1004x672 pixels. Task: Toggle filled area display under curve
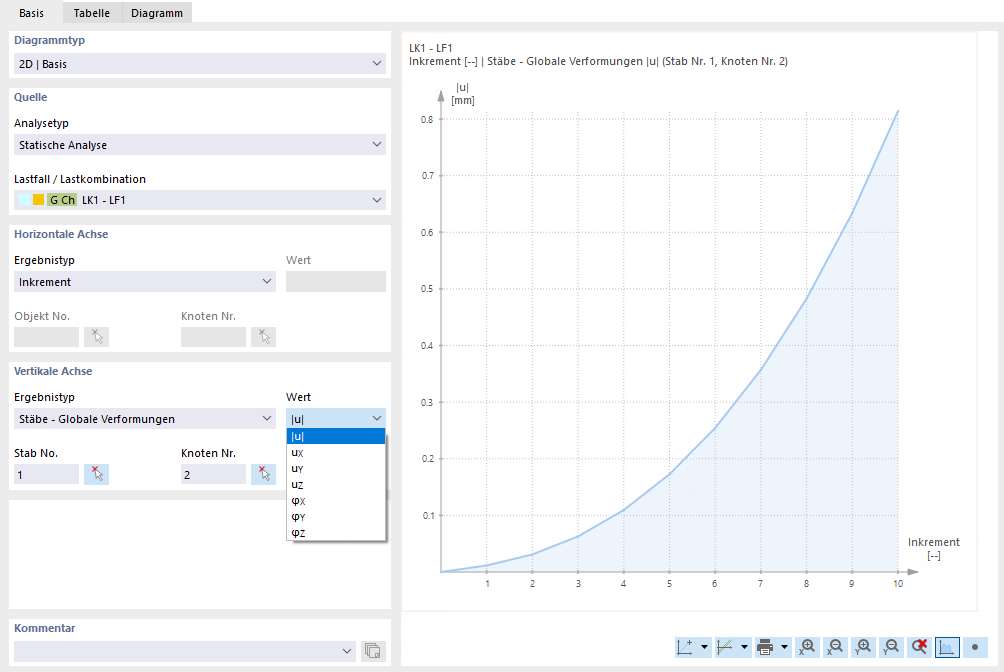point(947,647)
